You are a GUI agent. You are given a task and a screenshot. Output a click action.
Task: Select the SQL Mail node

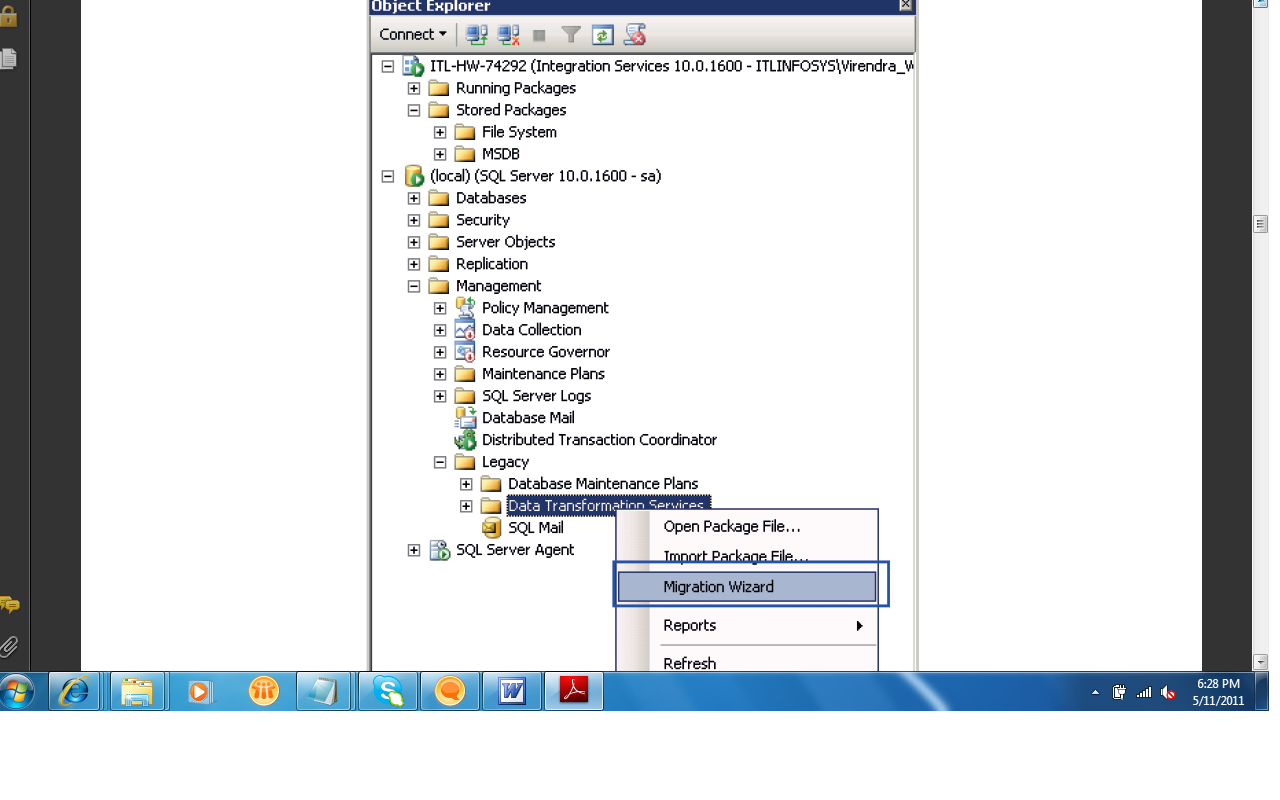tap(537, 527)
